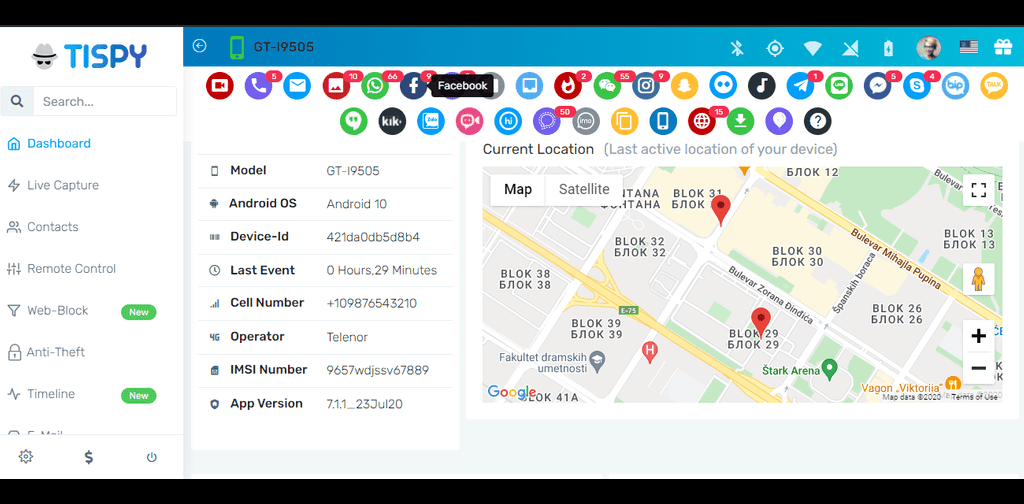Open the Tinder flame icon
This screenshot has height=504, width=1024.
568,86
